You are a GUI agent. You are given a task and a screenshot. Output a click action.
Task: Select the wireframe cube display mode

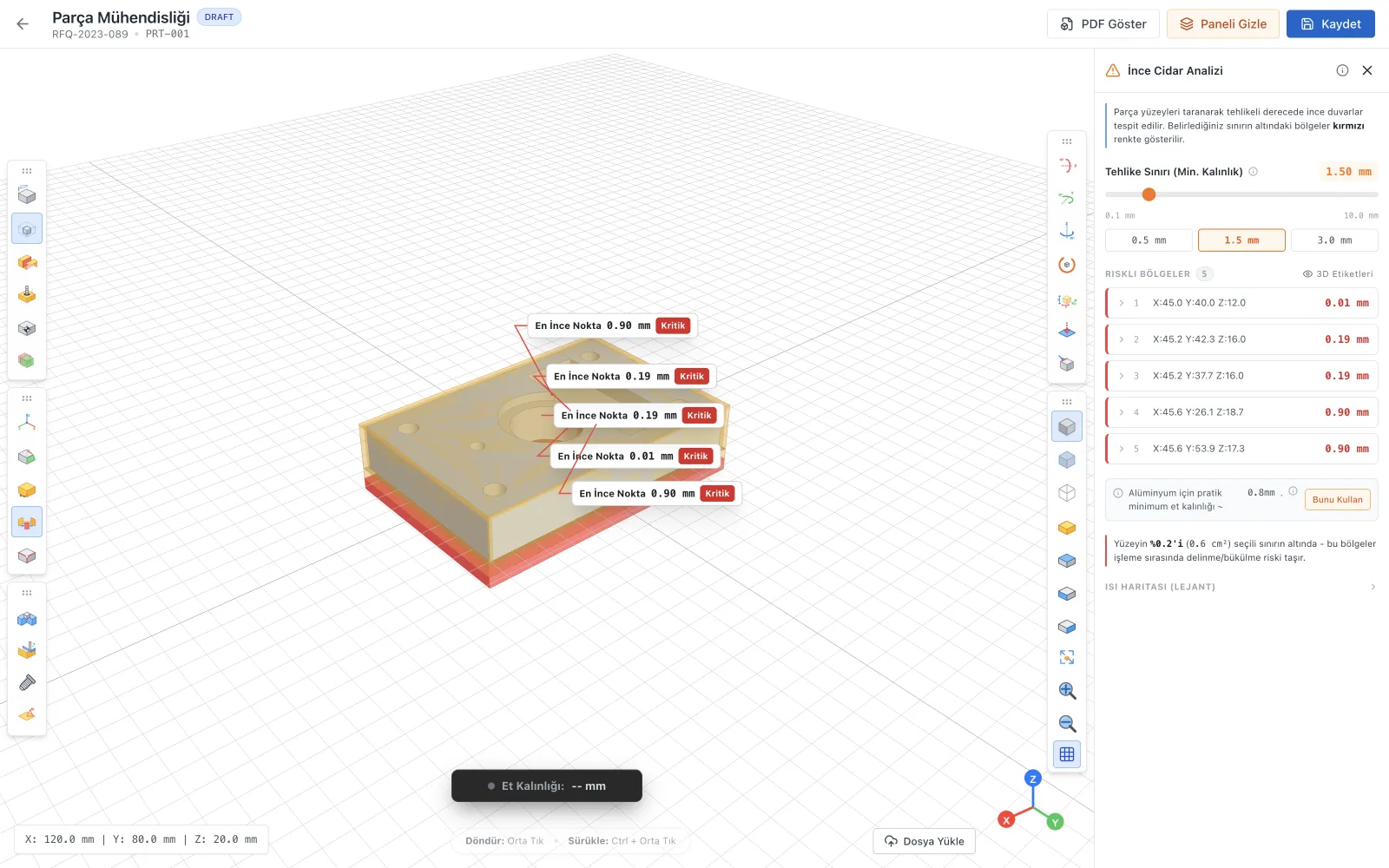[x=1067, y=493]
